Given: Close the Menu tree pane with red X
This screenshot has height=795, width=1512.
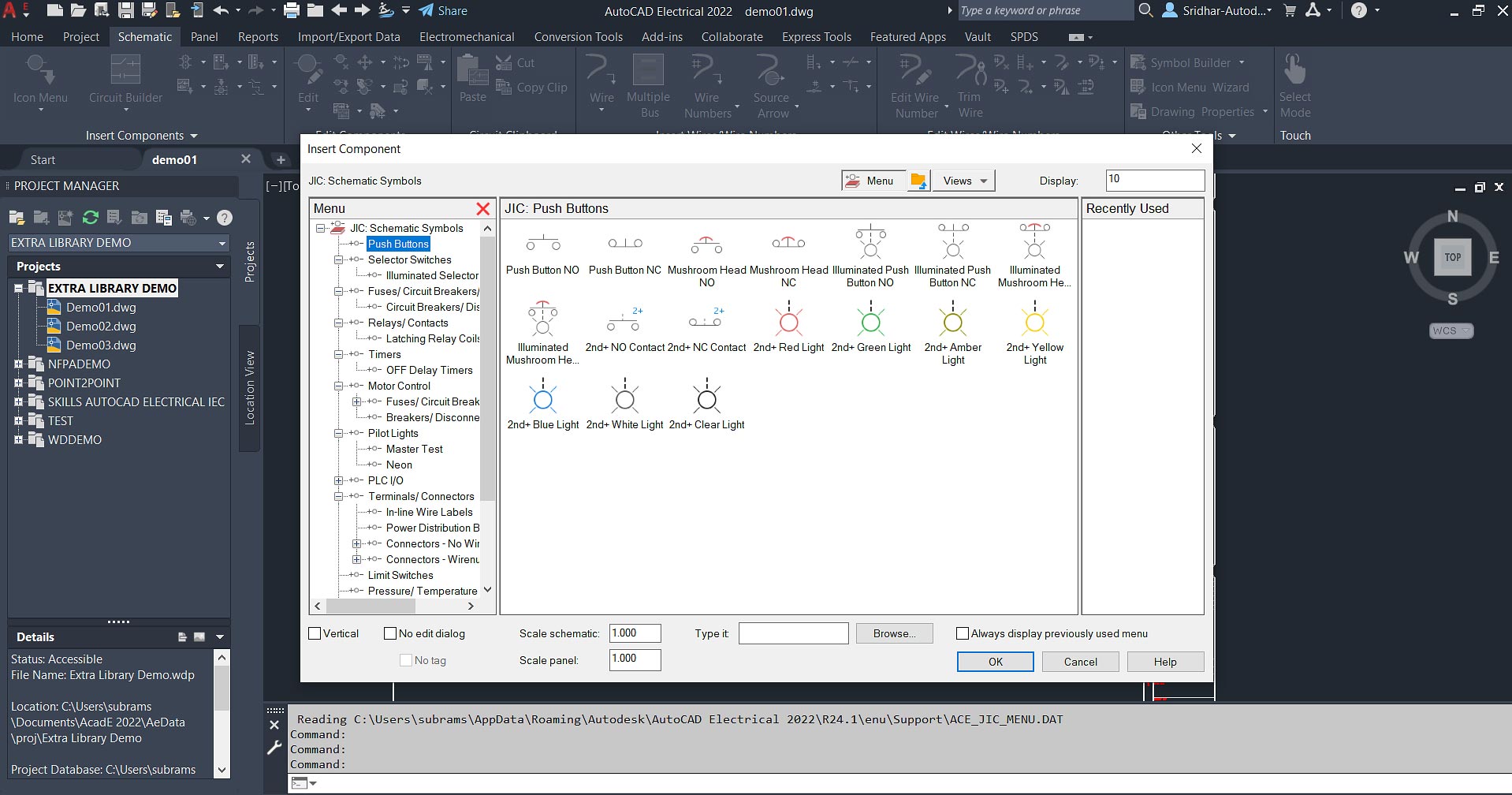Looking at the screenshot, I should (483, 209).
